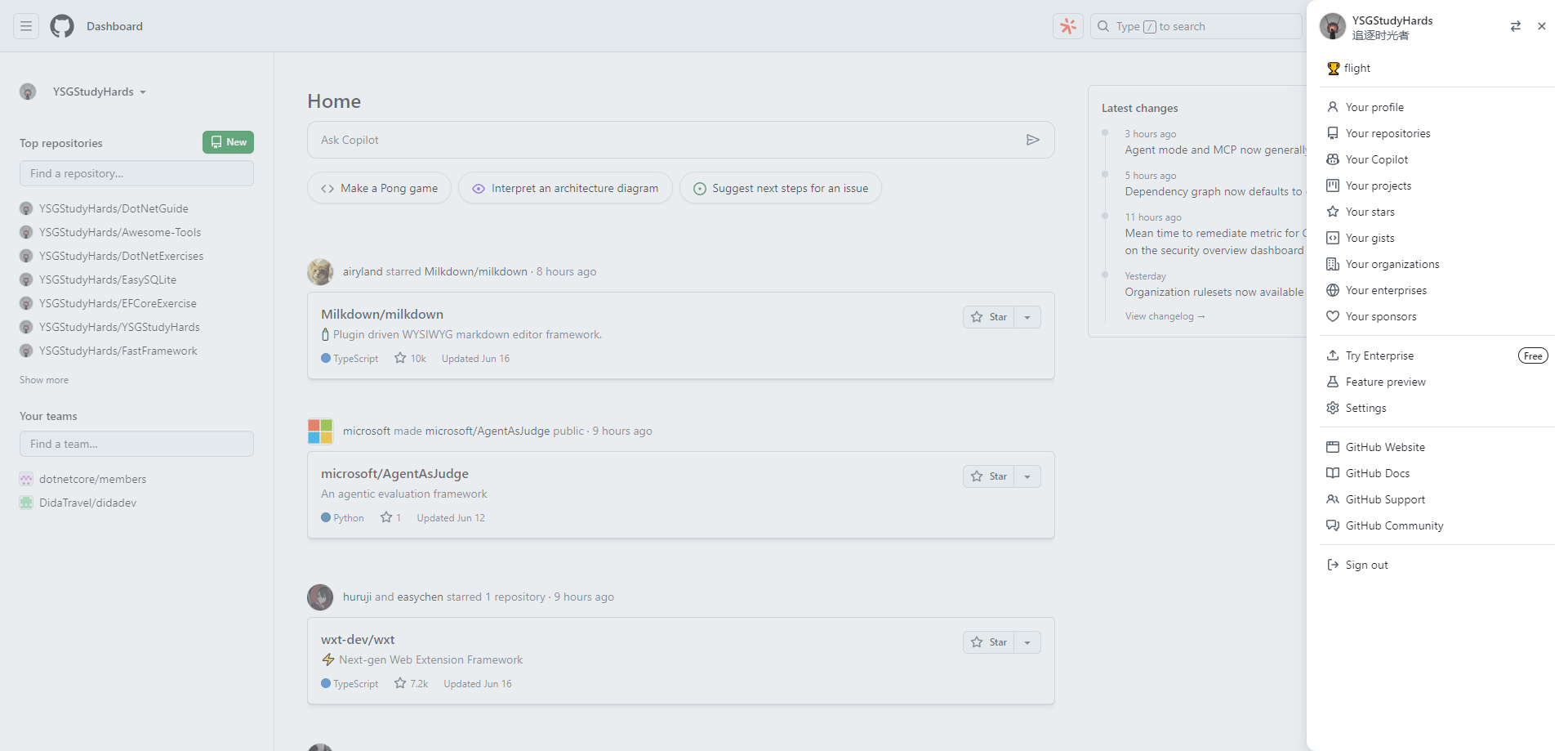Open YSGStudyHards/YSGStudyHards repository
The image size is (1568, 751).
[119, 327]
